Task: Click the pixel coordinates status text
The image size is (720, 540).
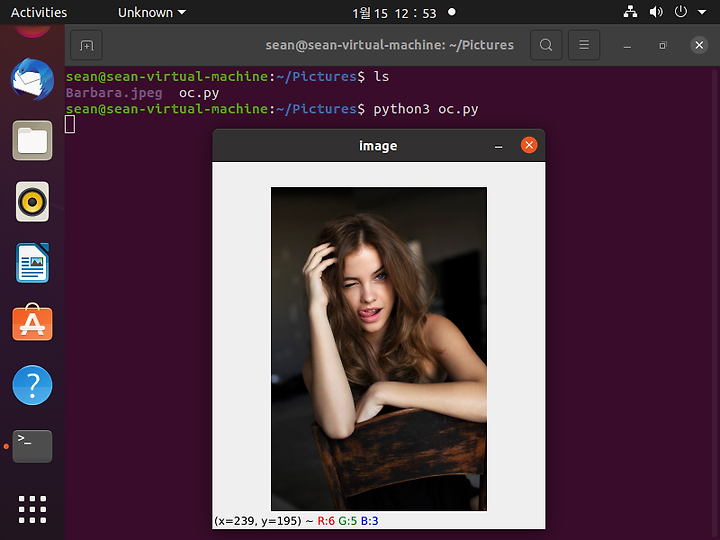Action: [x=257, y=521]
